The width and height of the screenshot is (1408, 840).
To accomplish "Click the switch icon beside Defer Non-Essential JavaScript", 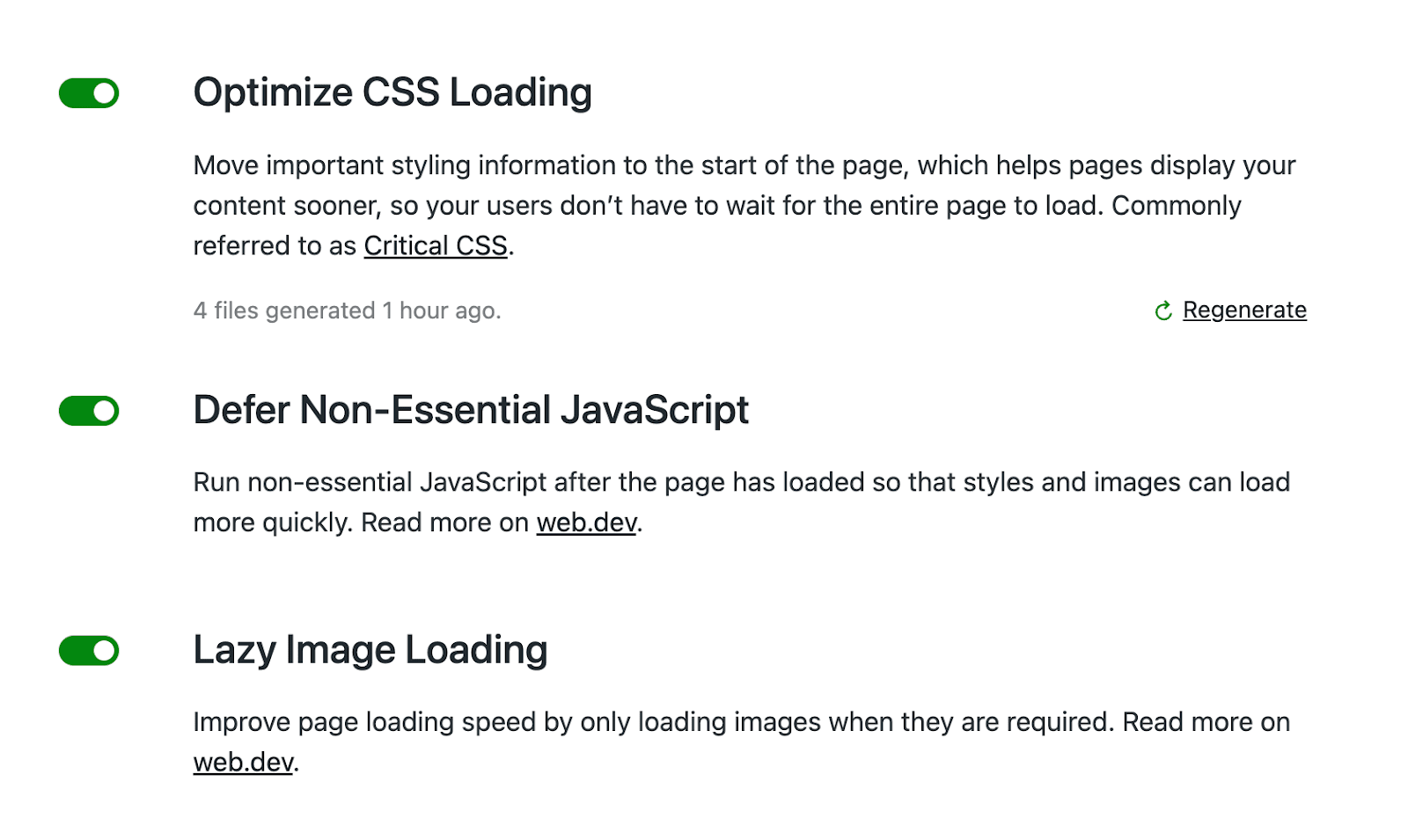I will (88, 409).
